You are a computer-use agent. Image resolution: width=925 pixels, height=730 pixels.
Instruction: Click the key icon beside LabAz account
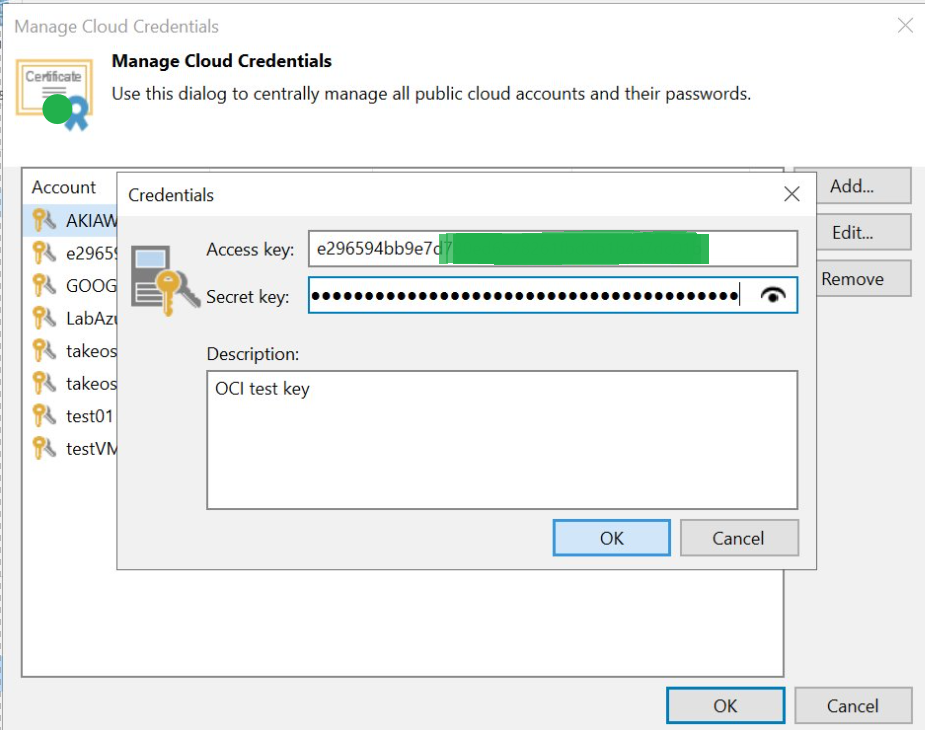tap(44, 318)
